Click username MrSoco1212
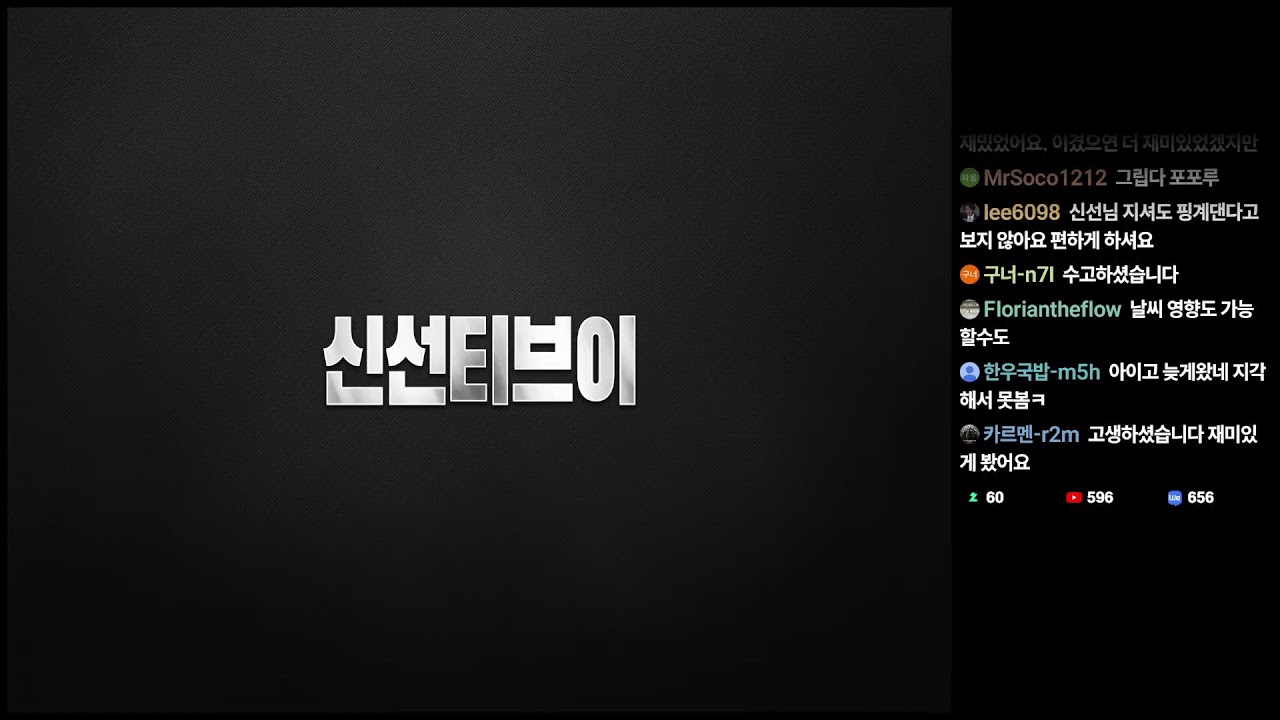The height and width of the screenshot is (720, 1280). (x=1045, y=178)
